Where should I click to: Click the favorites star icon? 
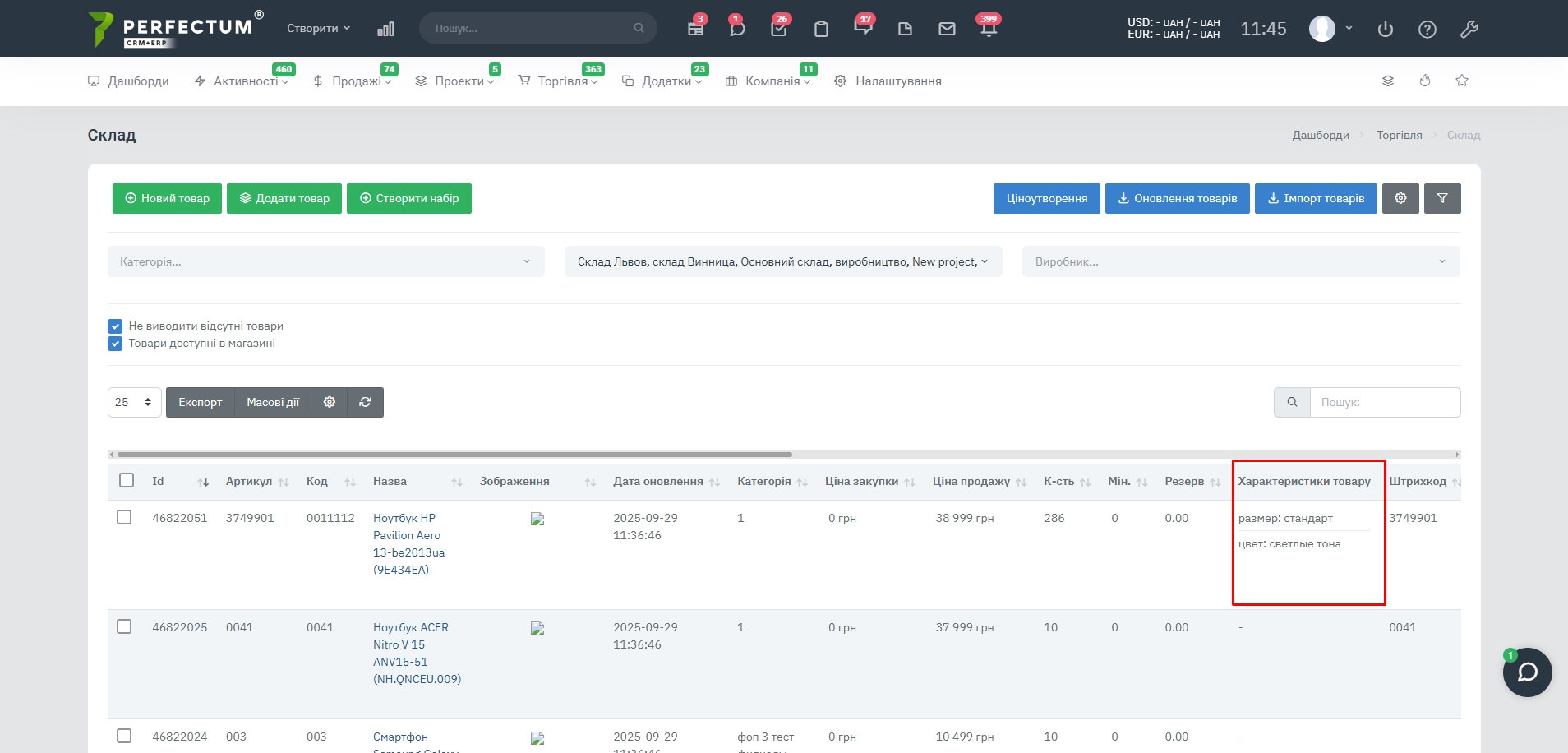[1462, 81]
